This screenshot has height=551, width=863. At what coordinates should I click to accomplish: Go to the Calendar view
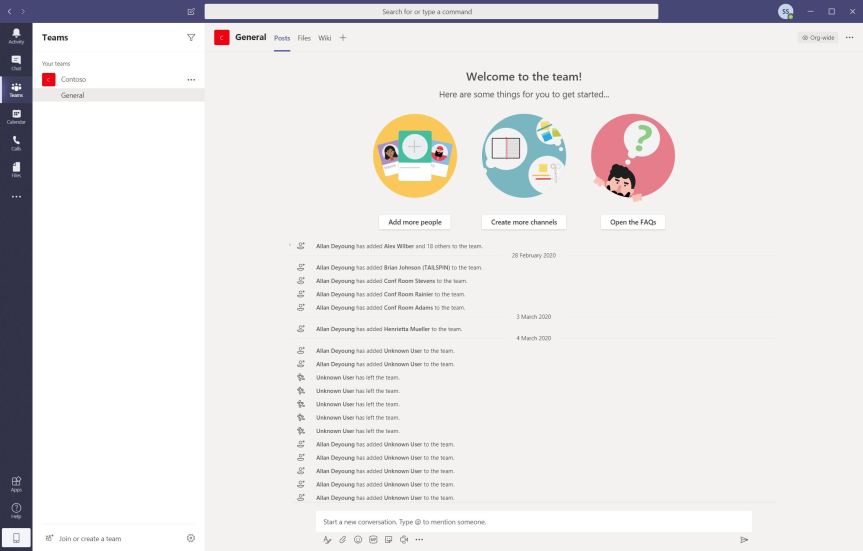16,116
